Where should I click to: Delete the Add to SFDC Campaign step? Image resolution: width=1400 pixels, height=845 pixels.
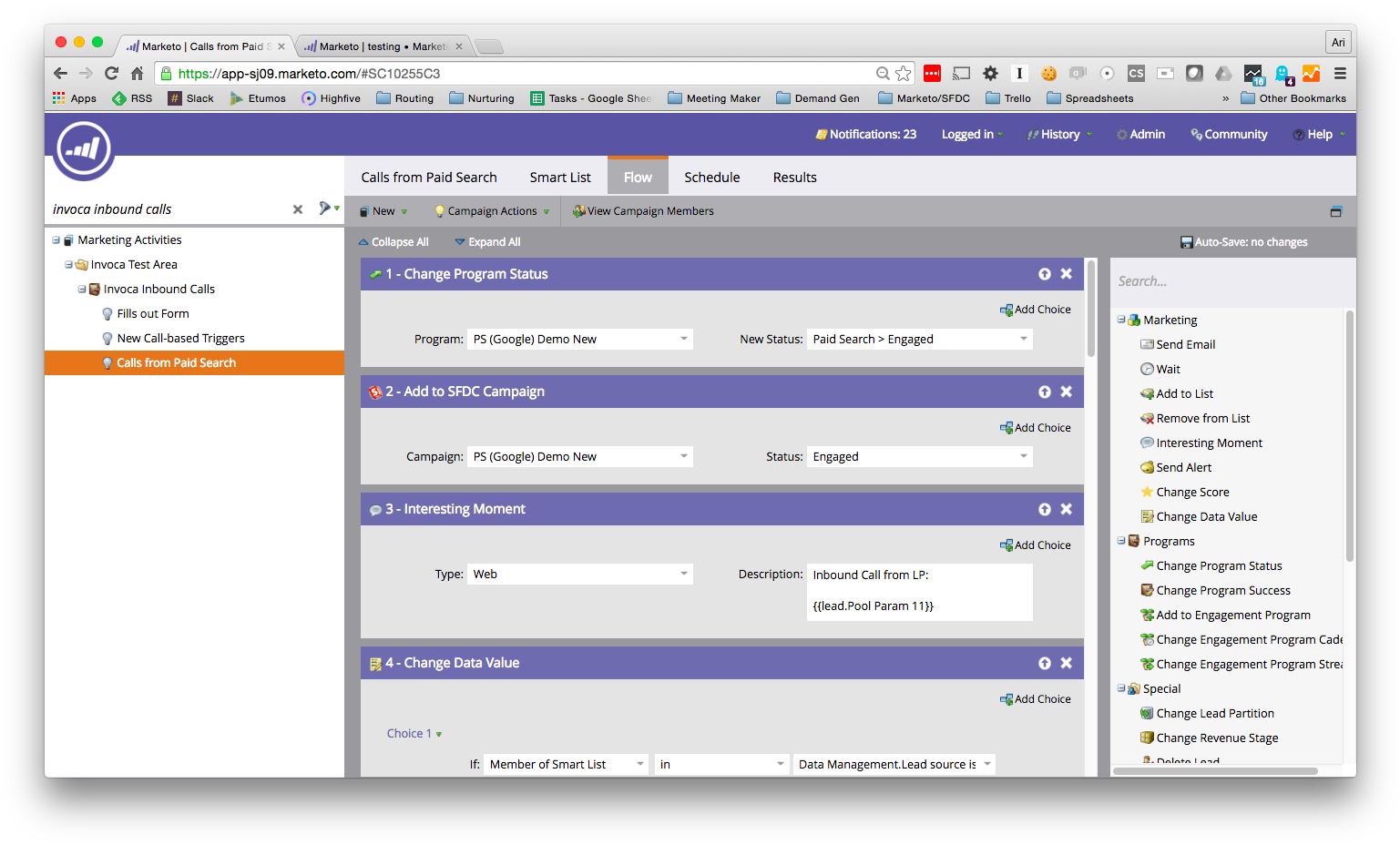[x=1067, y=392]
